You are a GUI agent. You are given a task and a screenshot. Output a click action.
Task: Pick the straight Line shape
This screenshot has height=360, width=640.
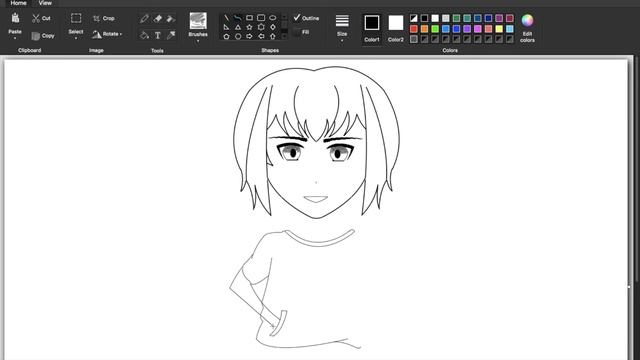pyautogui.click(x=227, y=18)
